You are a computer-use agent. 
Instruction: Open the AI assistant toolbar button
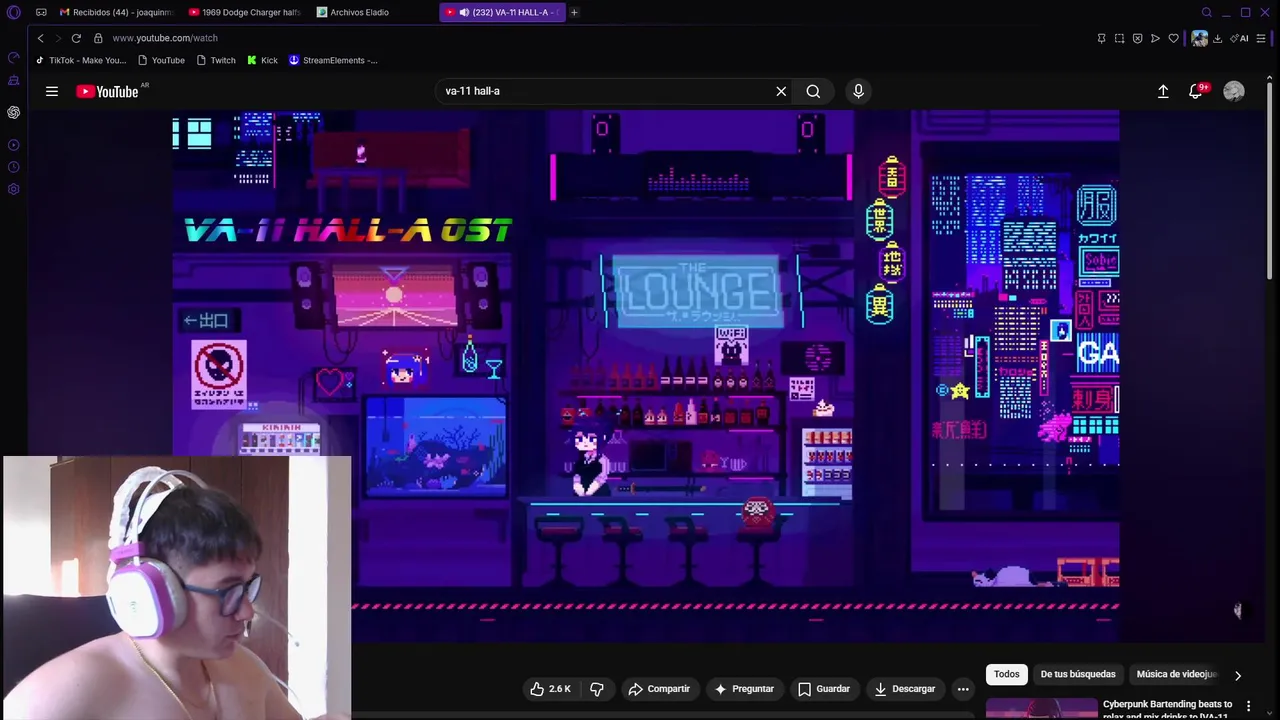pos(1240,38)
